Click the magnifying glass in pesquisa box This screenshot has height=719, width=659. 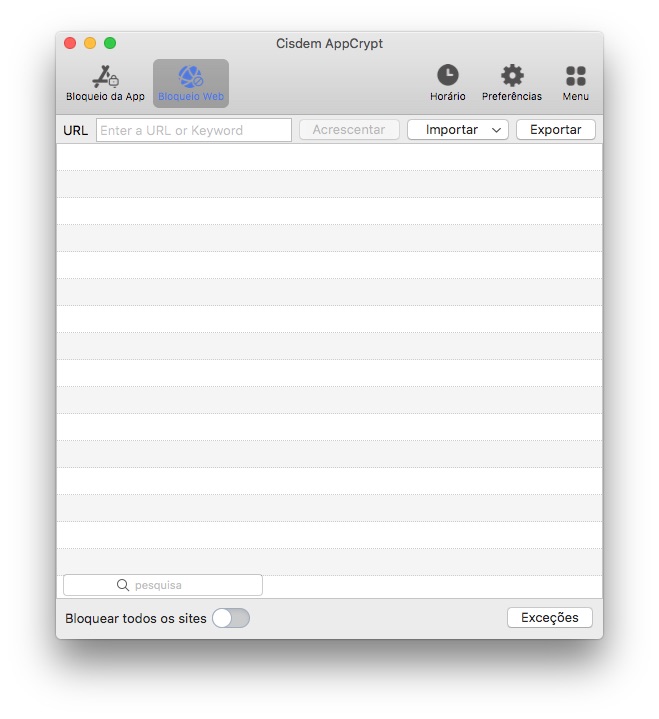click(123, 585)
